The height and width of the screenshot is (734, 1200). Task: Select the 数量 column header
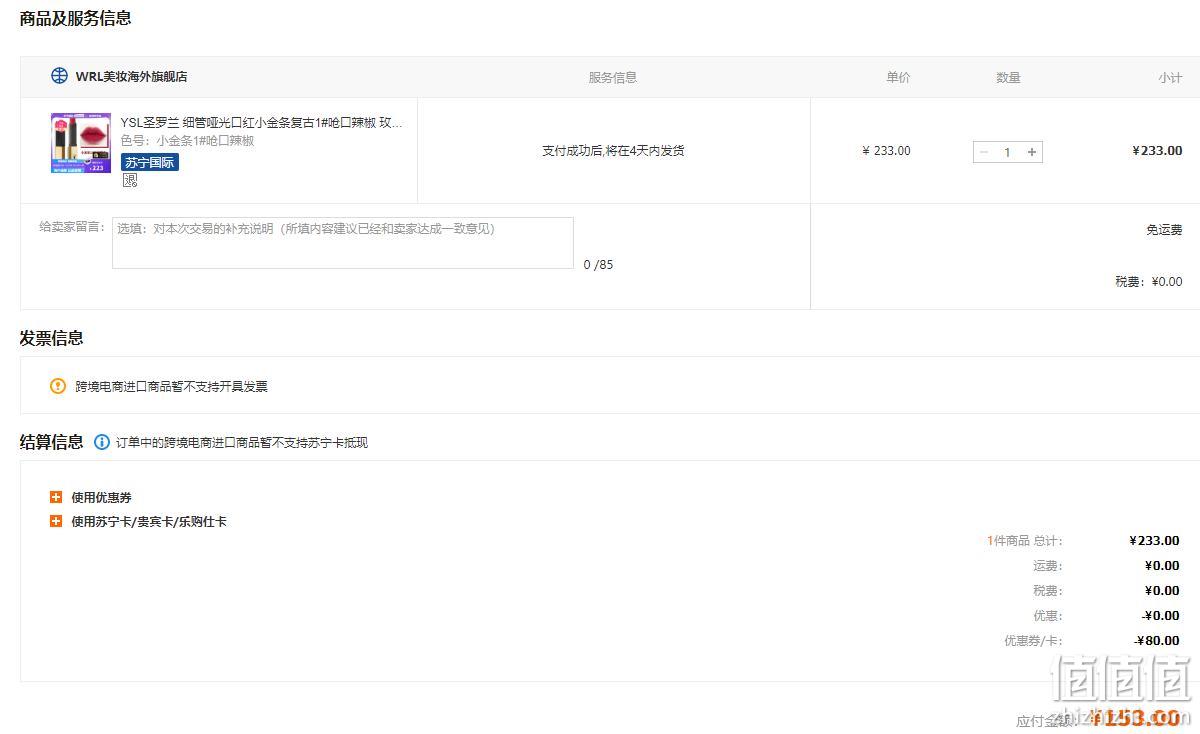(x=1008, y=77)
